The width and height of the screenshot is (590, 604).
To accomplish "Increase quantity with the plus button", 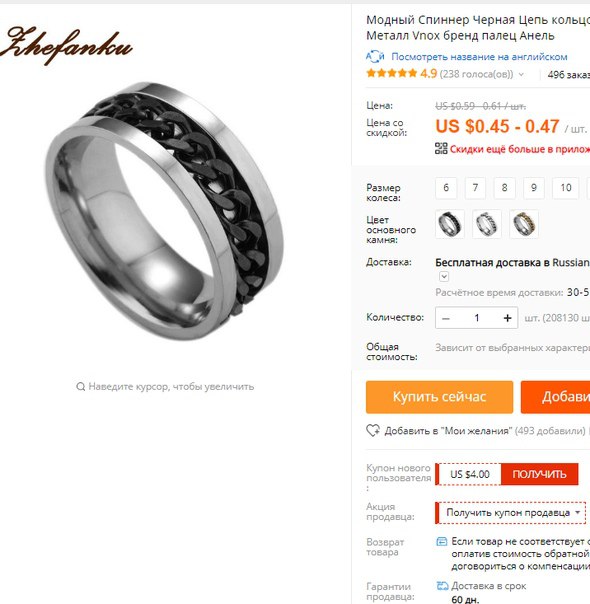I will click(507, 318).
